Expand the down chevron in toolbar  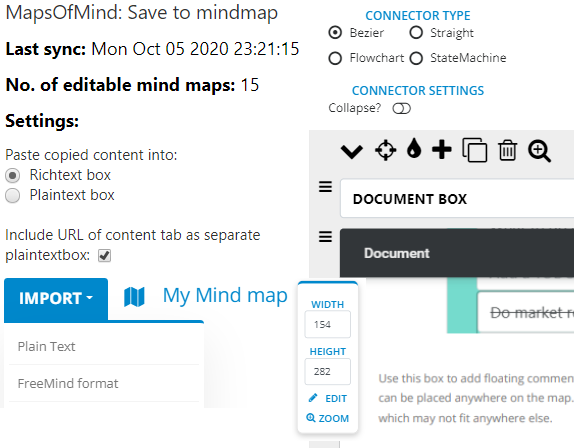(352, 151)
